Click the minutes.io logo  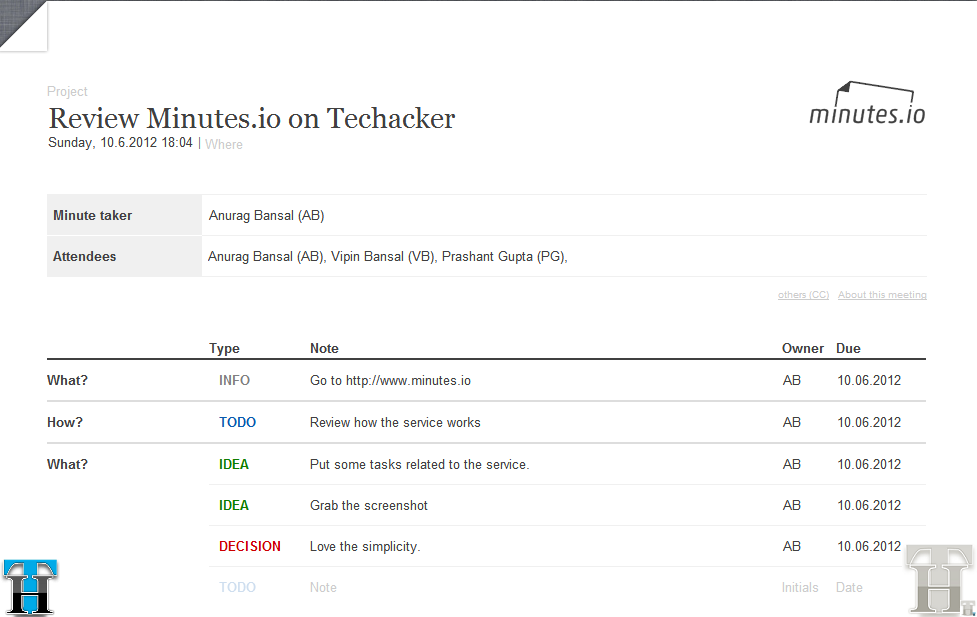tap(867, 103)
